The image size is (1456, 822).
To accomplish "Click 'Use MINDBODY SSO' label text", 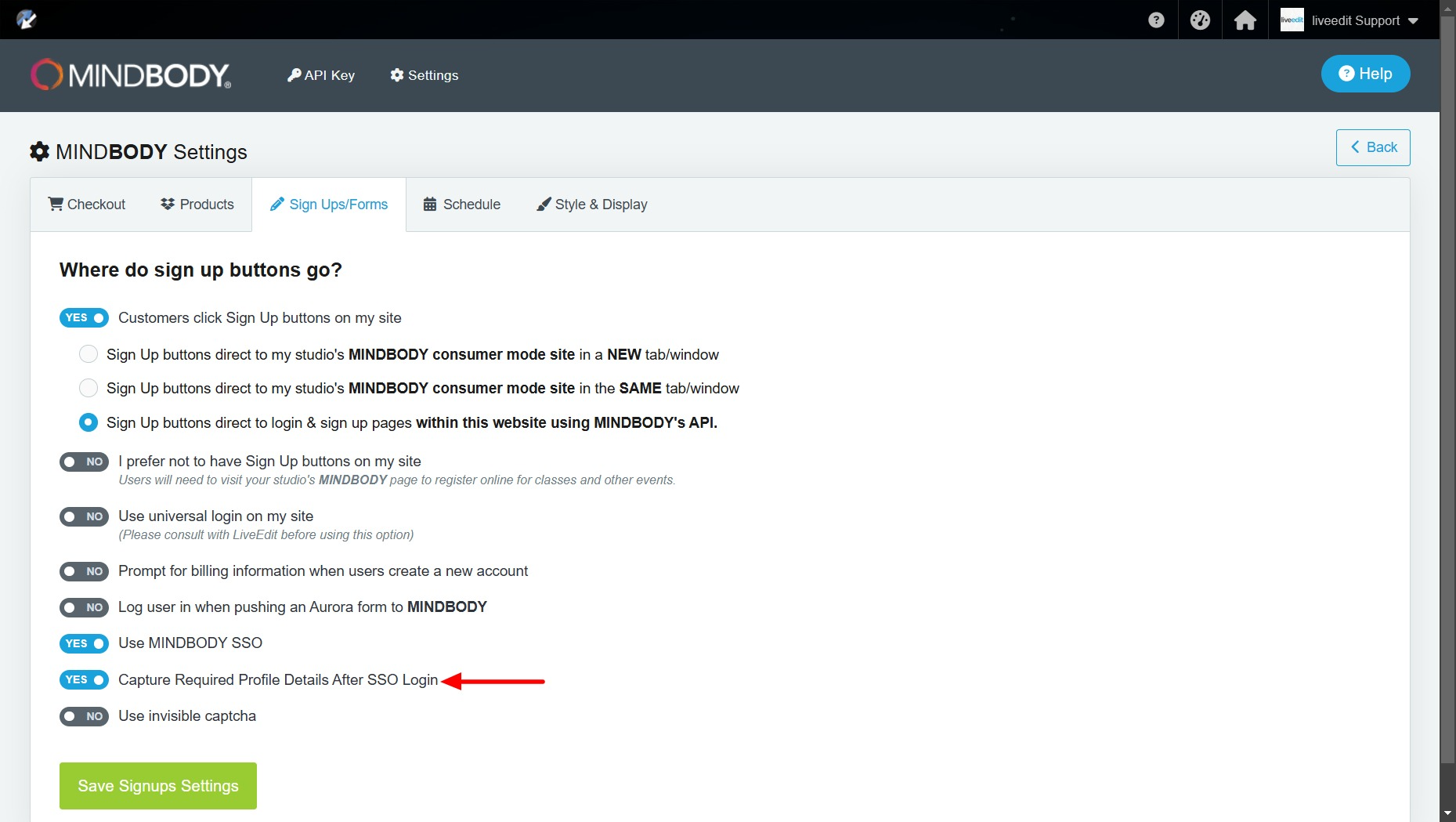I will click(x=190, y=643).
